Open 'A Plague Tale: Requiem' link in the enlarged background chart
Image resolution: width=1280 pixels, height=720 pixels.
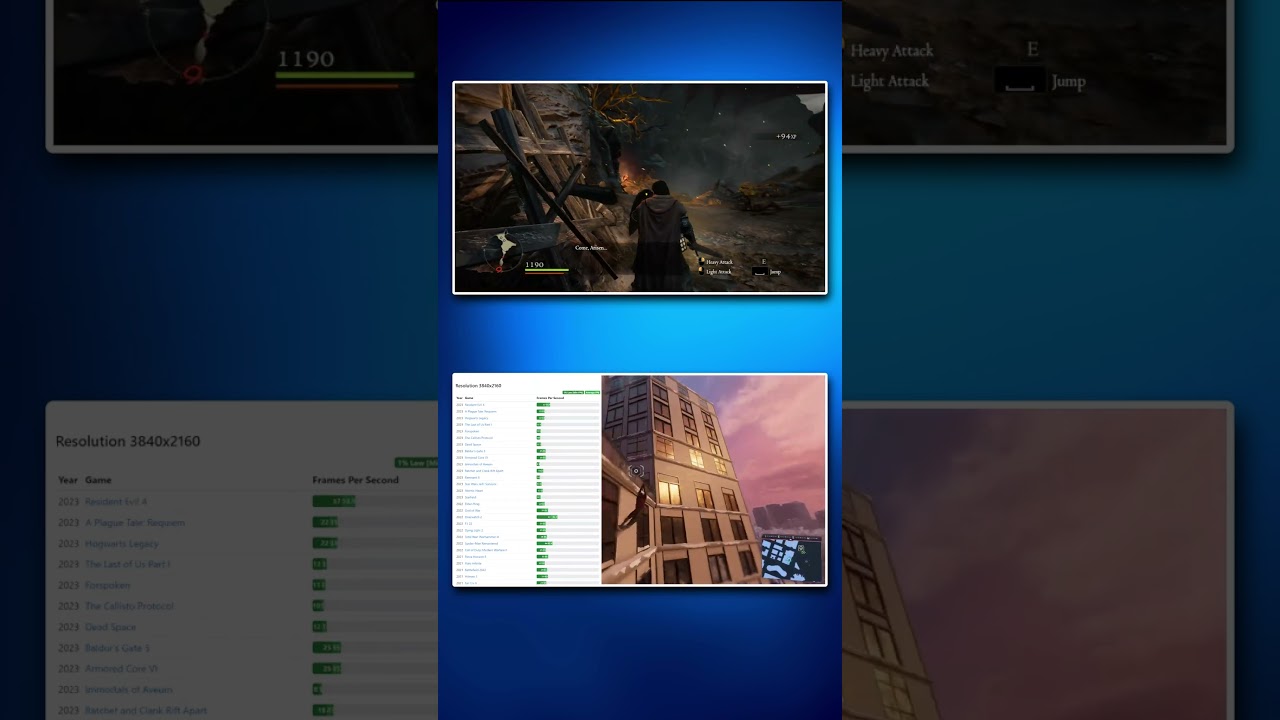[135, 522]
